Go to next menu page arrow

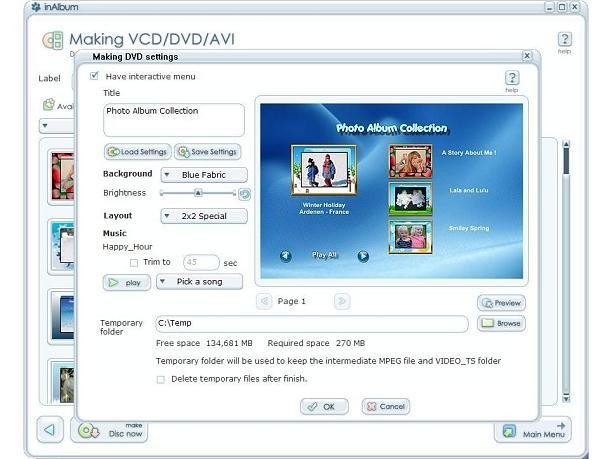342,301
